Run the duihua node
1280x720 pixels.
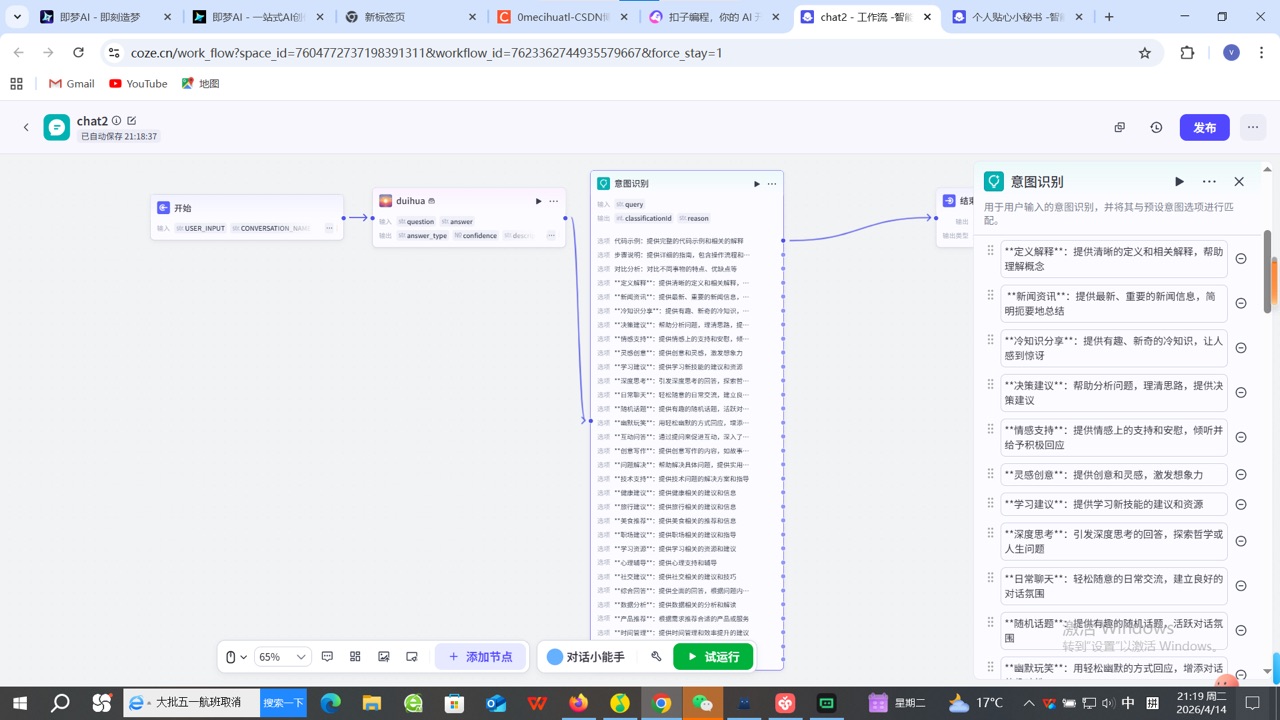538,201
